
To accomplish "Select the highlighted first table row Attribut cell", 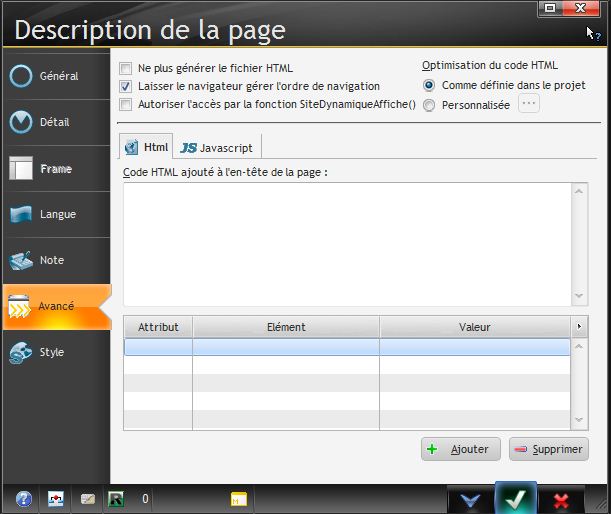I will coord(158,347).
